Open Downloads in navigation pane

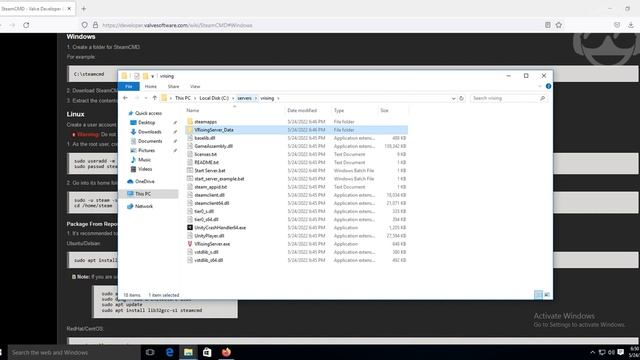tap(149, 132)
